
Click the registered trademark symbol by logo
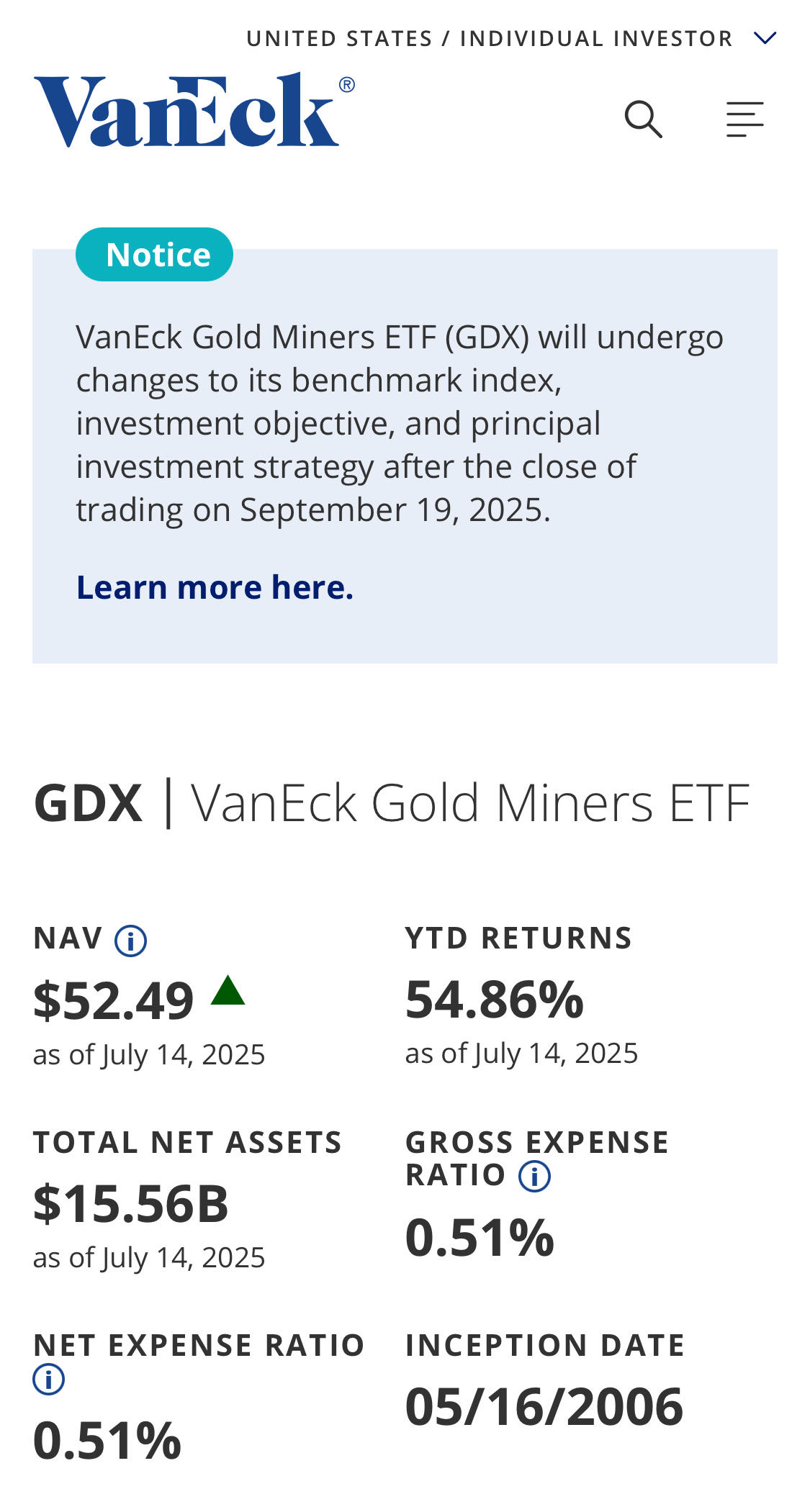click(346, 85)
